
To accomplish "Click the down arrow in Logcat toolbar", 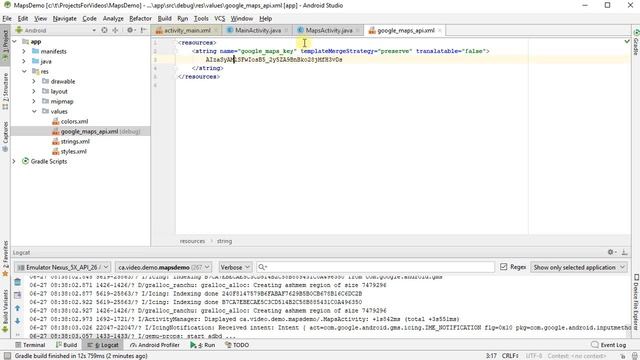I will tap(18, 321).
